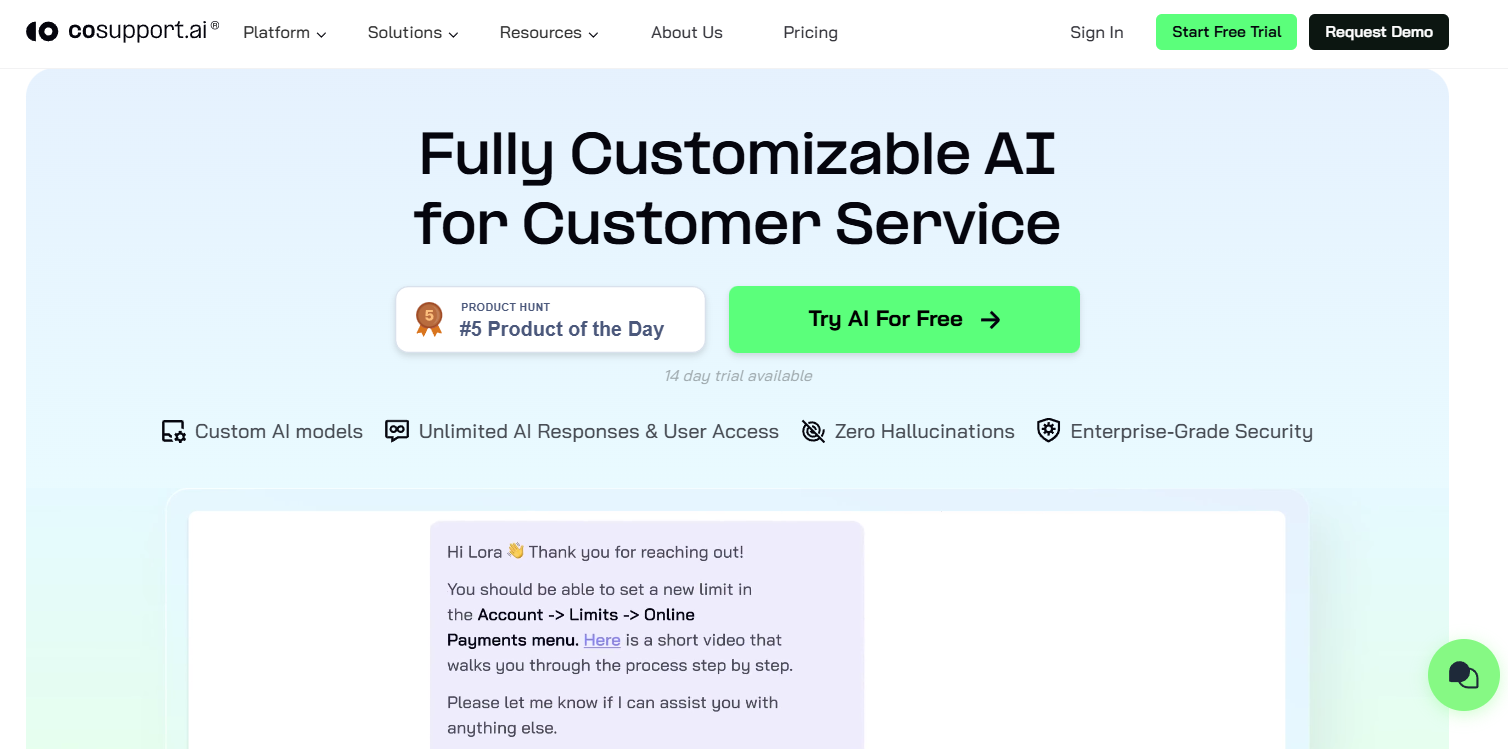Click the Enterprise-Grade Security shield icon
The height and width of the screenshot is (749, 1508).
coord(1048,431)
